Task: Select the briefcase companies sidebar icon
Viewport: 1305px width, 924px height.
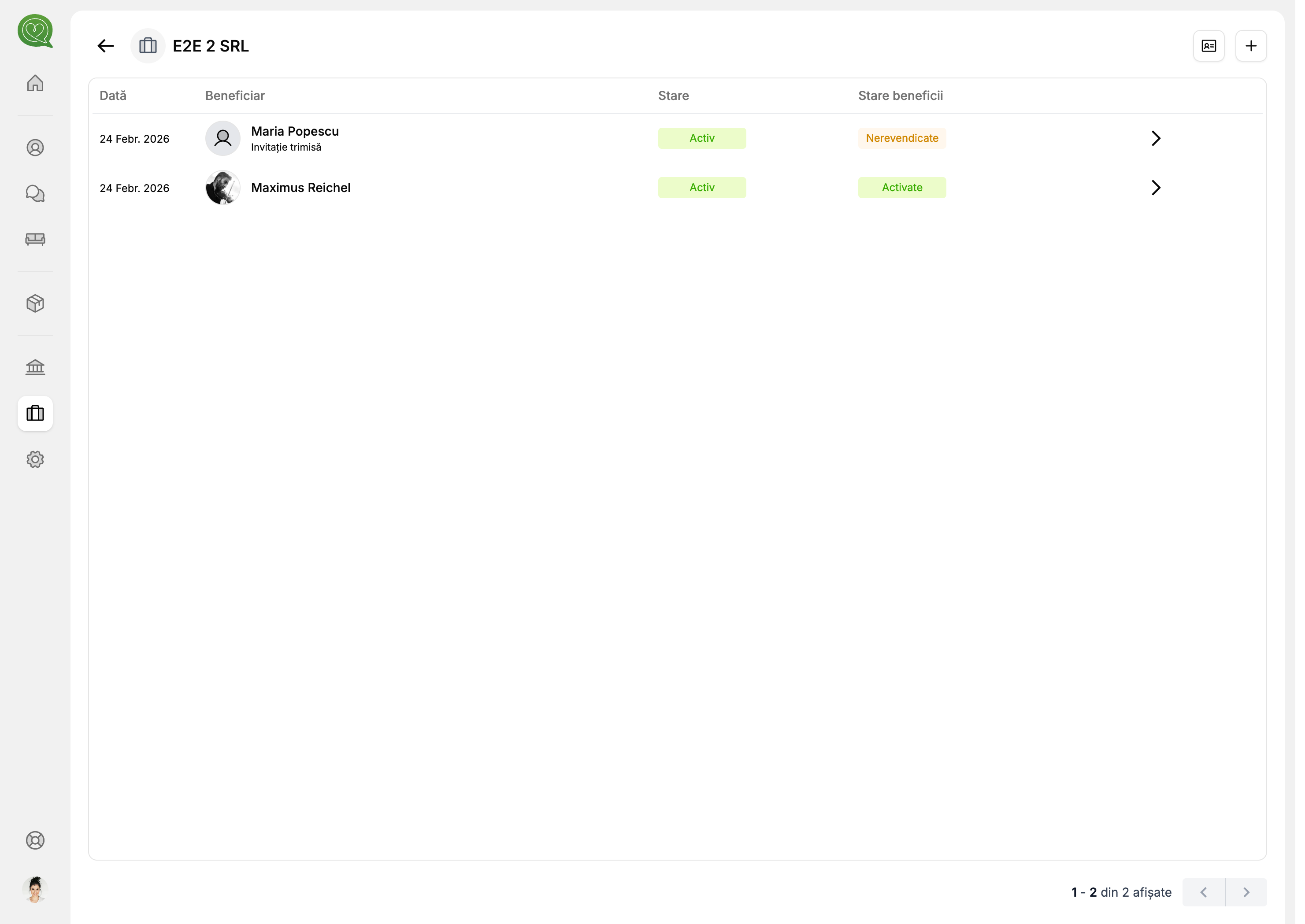Action: point(35,414)
